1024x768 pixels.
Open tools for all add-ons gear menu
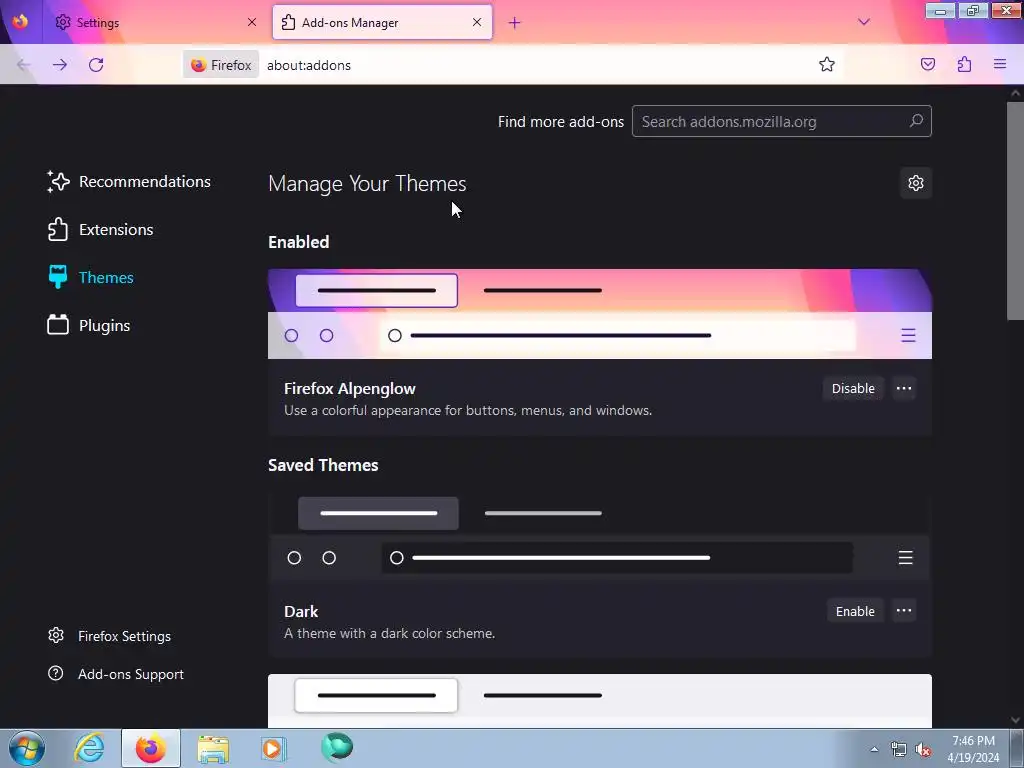[x=916, y=183]
